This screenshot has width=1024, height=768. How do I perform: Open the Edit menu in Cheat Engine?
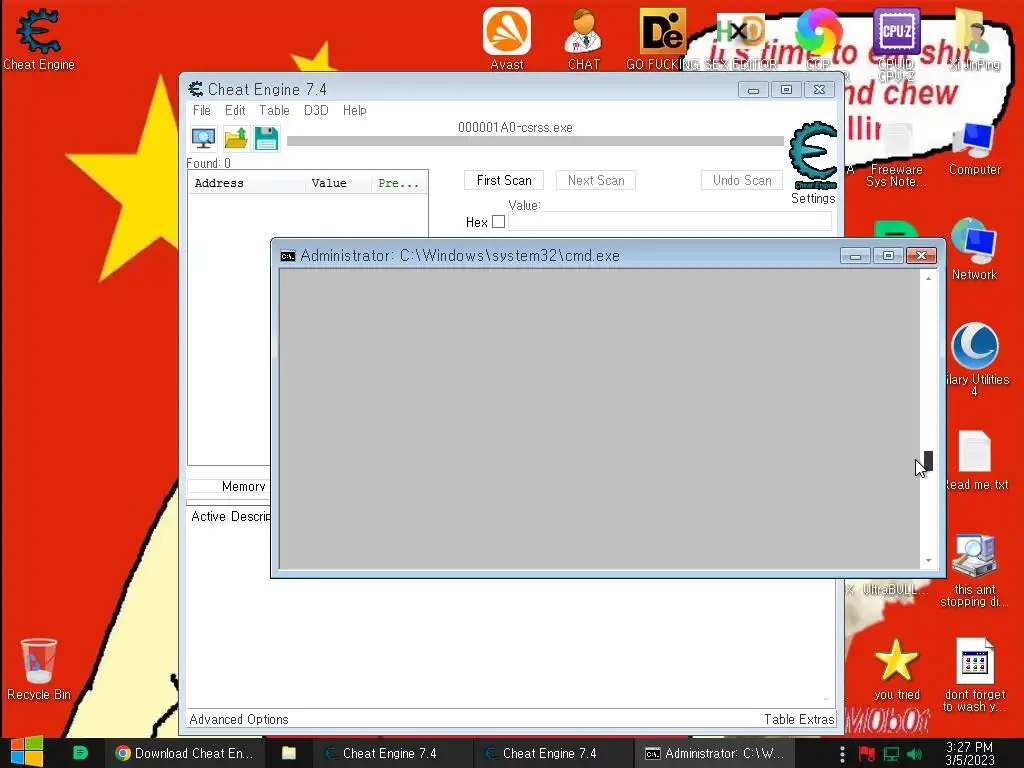(235, 110)
